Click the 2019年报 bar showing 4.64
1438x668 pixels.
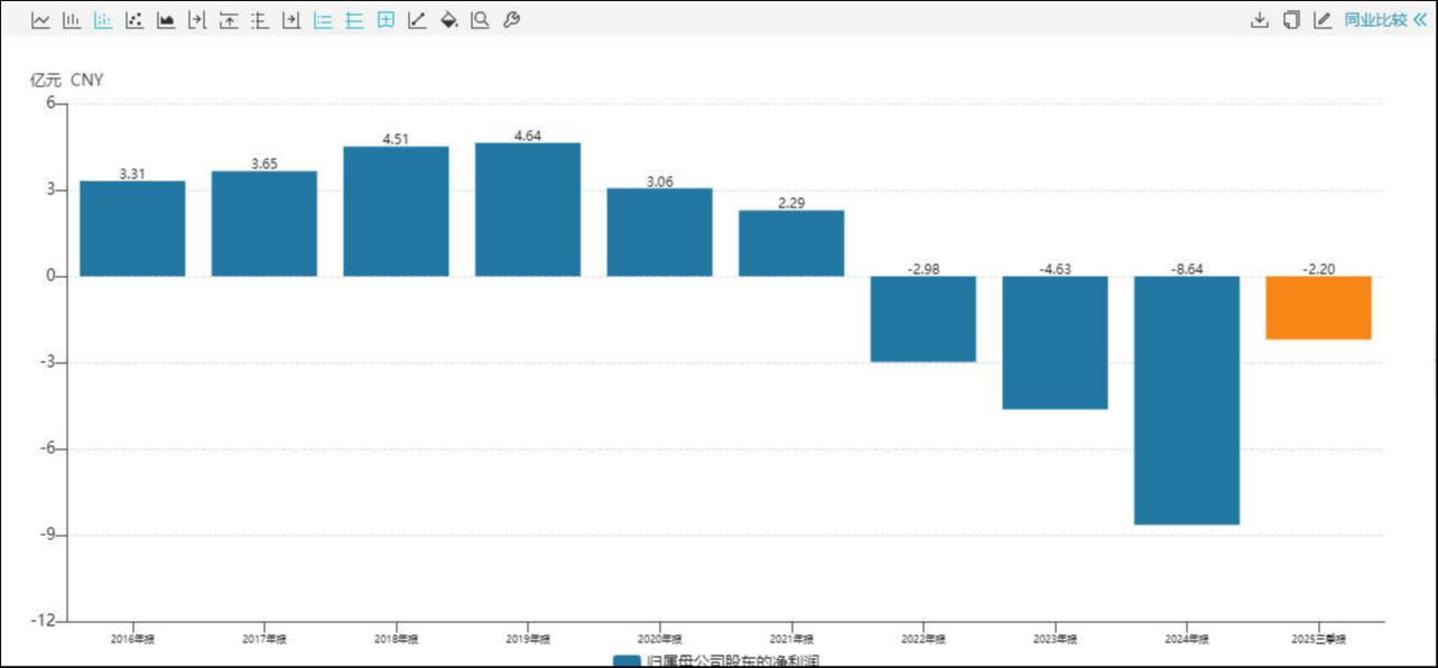[528, 210]
